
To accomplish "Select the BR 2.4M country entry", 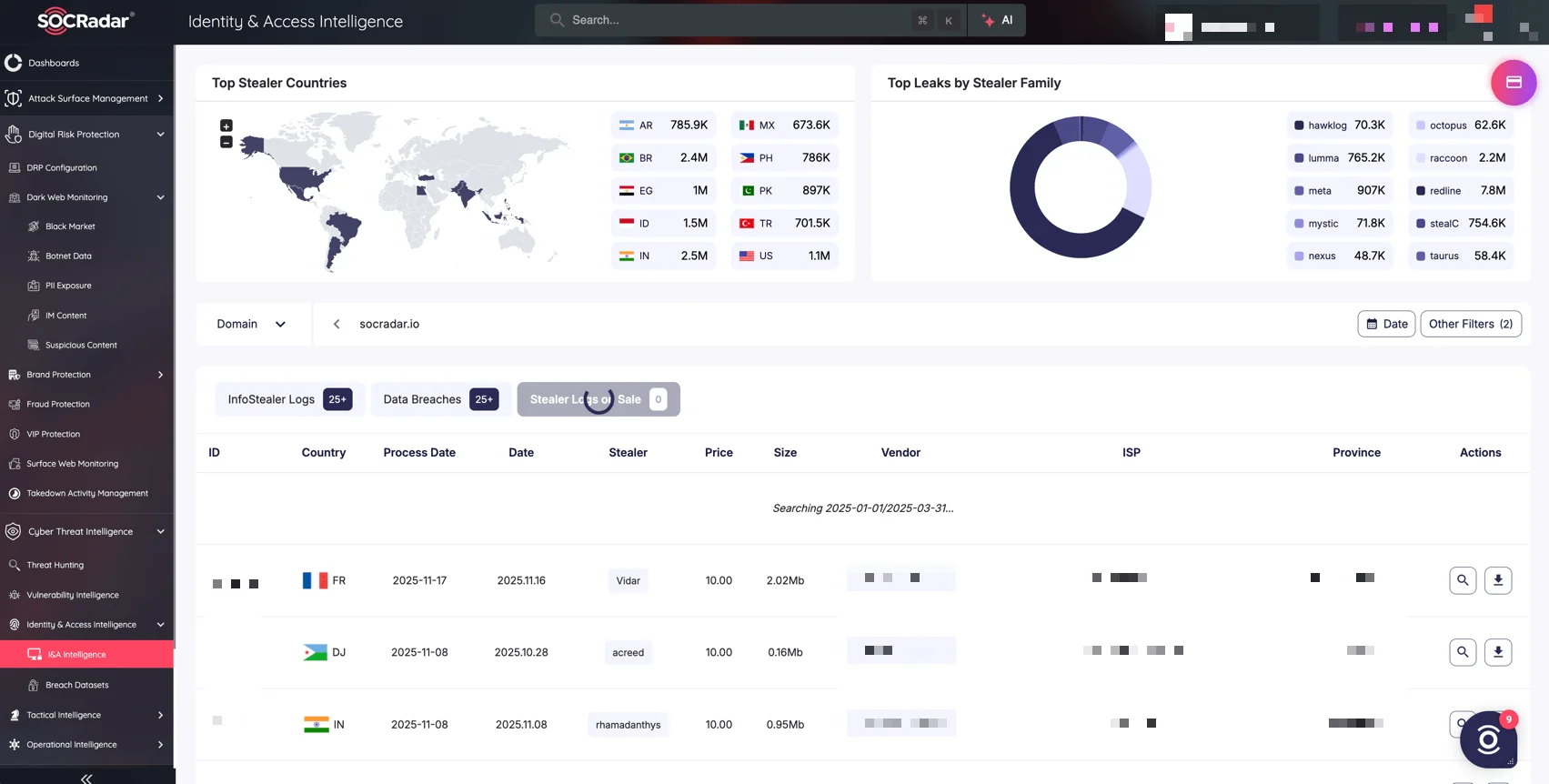I will (663, 157).
